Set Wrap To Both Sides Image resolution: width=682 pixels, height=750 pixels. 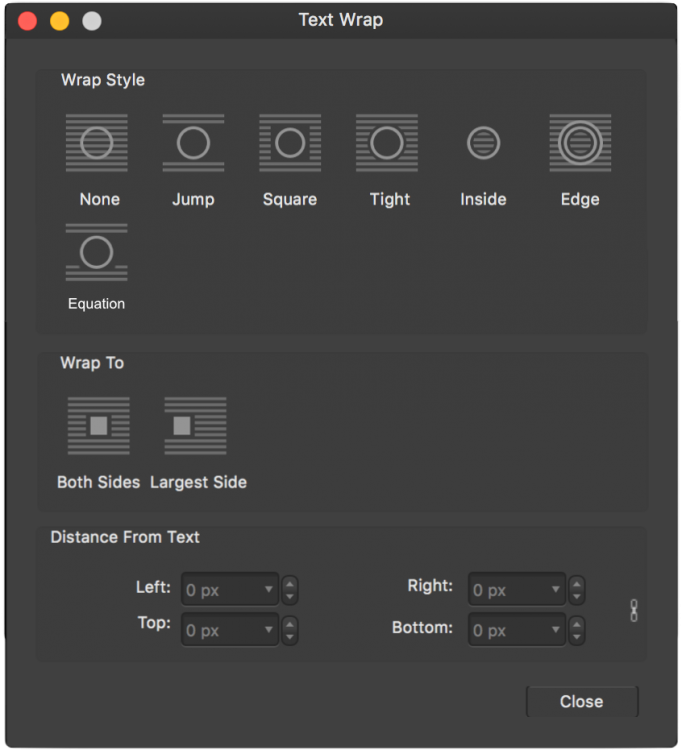98,426
